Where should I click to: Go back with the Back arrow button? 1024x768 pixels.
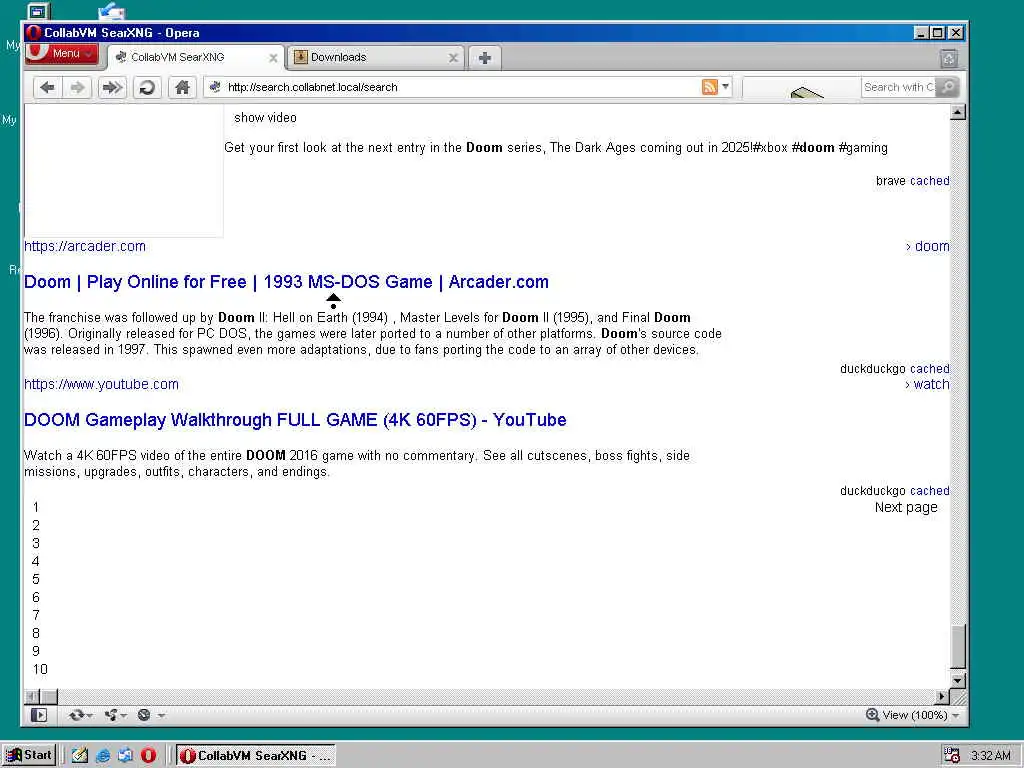click(x=47, y=87)
